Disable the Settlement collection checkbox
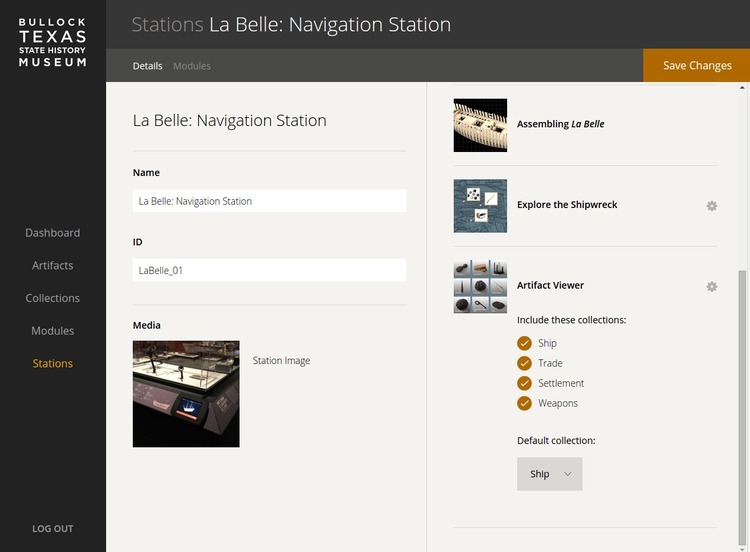 tap(524, 383)
